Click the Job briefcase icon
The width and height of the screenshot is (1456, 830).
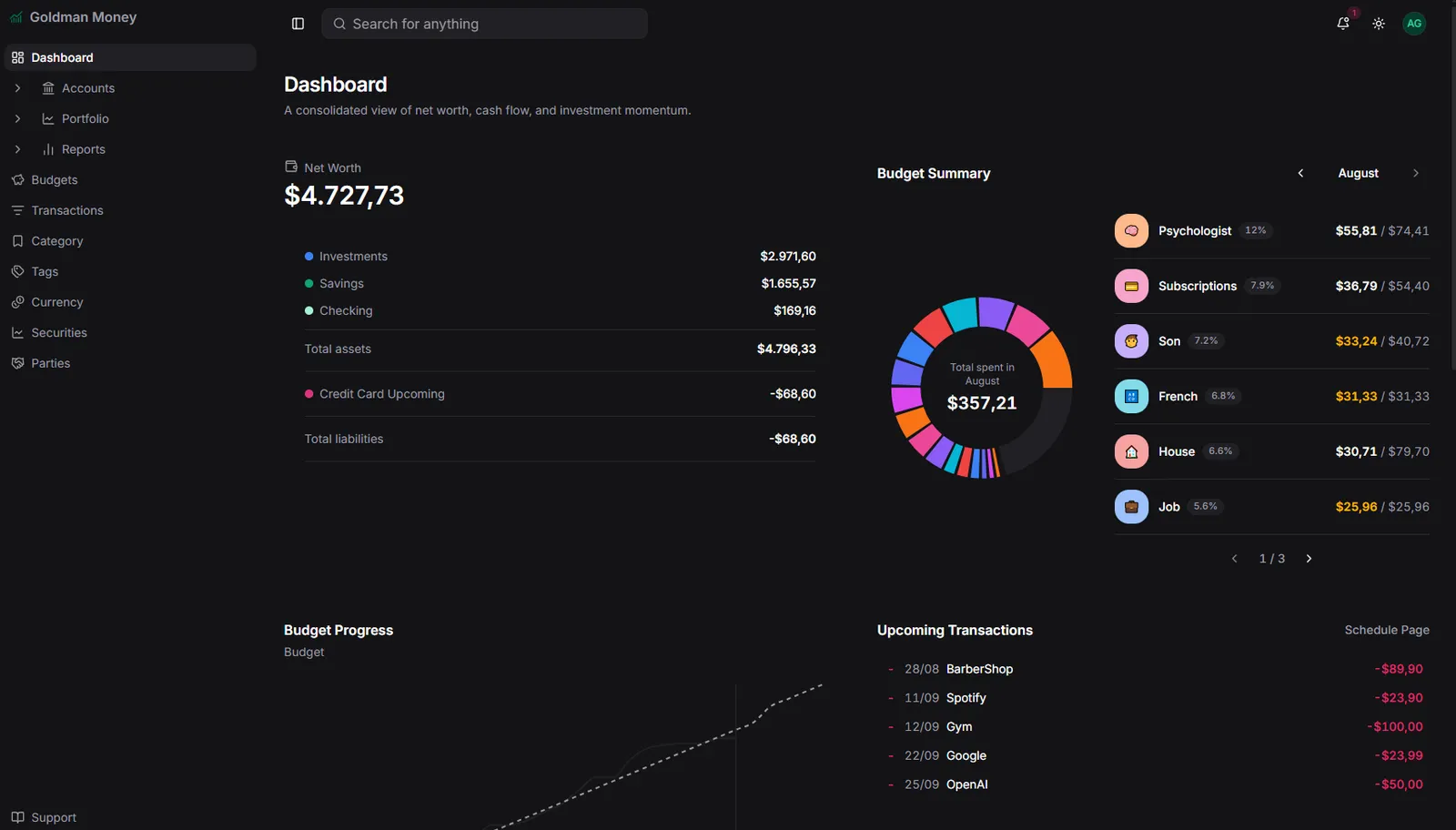(1131, 507)
